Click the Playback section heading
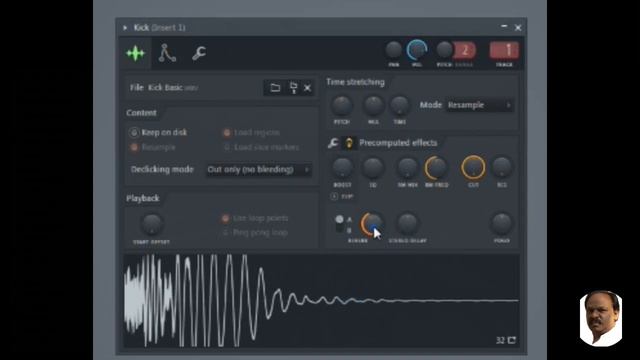 pos(142,198)
